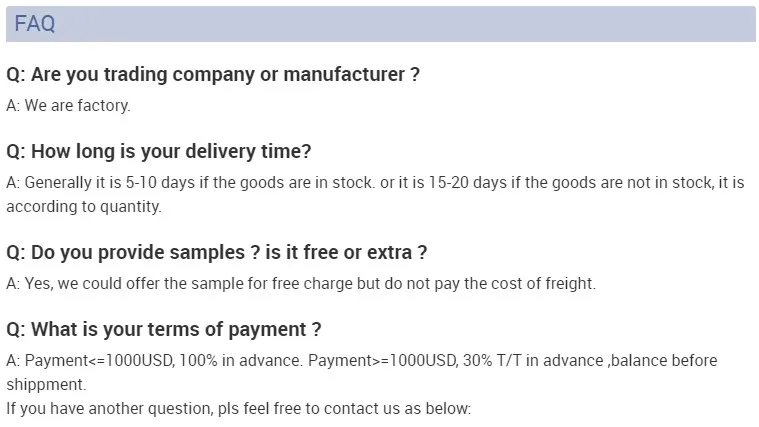Click the 'feel free to contact us' line
Viewport: 759px width, 427px height.
click(x=237, y=408)
